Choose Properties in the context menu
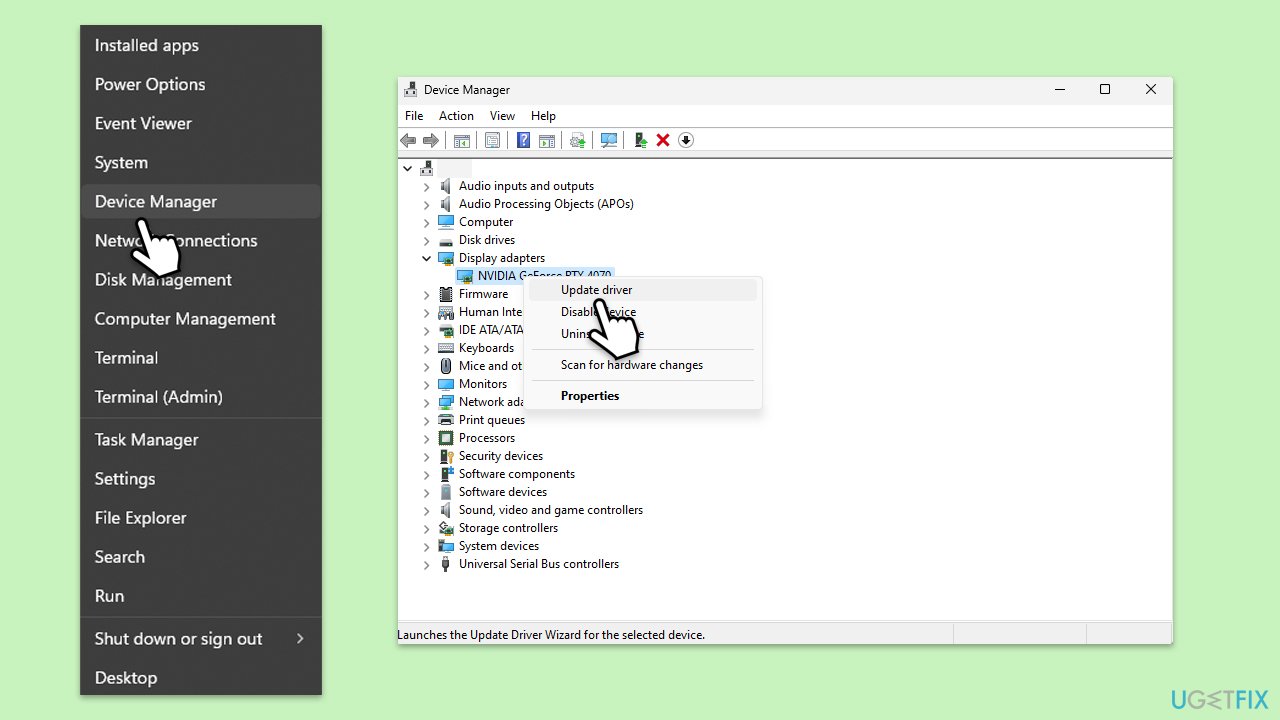The image size is (1280, 720). pos(642,396)
